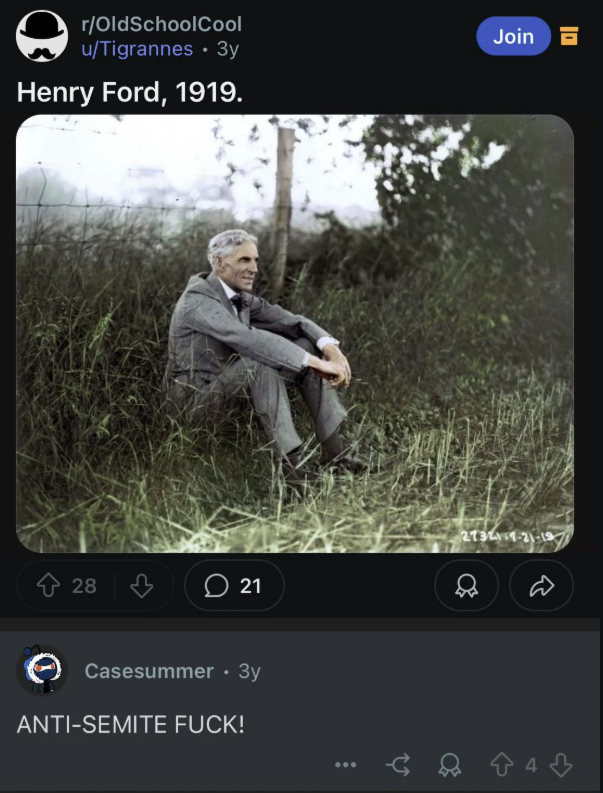
Task: Open the comment's three-dot more options
Action: click(346, 765)
